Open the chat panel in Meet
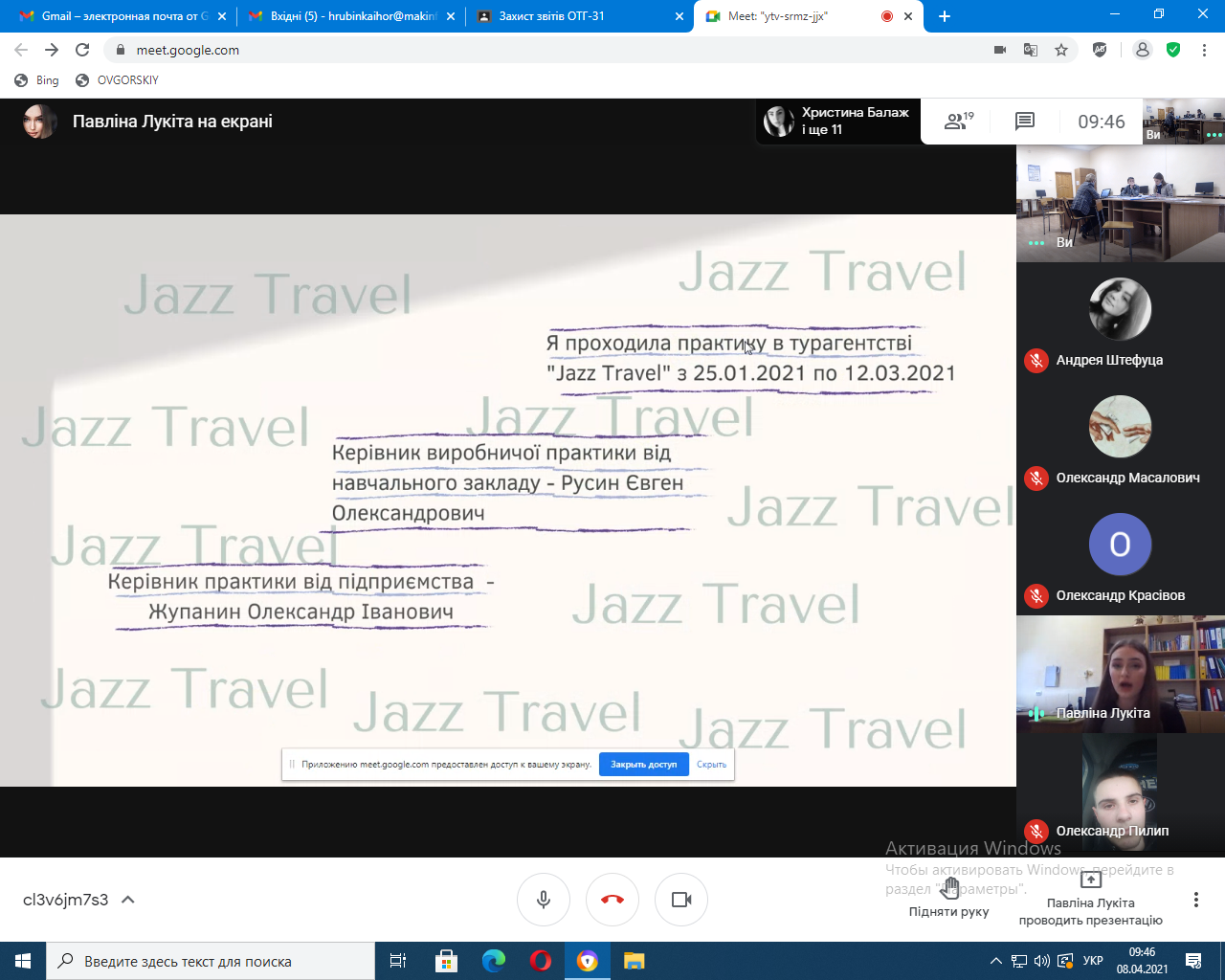This screenshot has height=980, width=1225. click(1025, 122)
